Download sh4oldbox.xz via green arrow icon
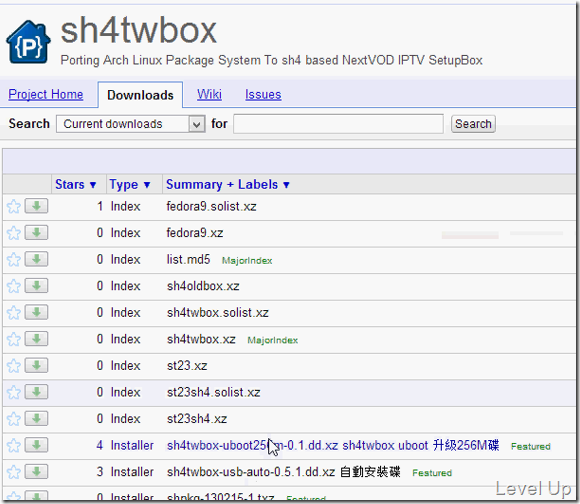 click(36, 286)
